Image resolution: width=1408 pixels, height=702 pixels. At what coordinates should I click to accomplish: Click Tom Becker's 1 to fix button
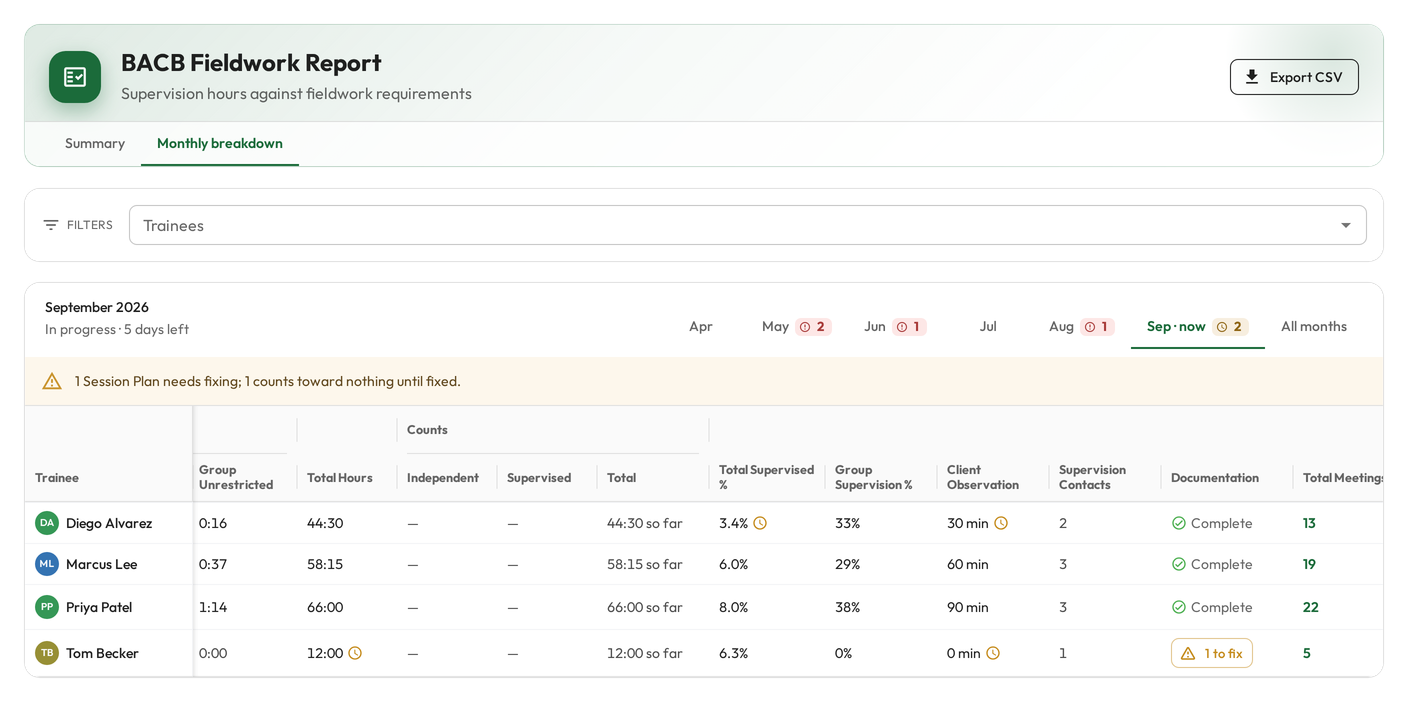click(x=1212, y=653)
